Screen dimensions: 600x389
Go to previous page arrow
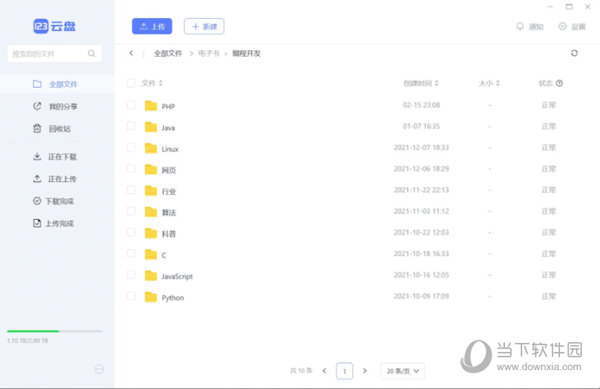coord(324,371)
